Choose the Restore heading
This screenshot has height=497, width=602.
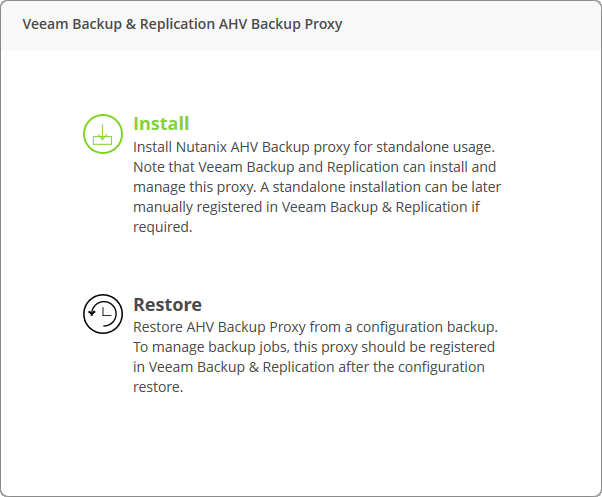[x=167, y=305]
